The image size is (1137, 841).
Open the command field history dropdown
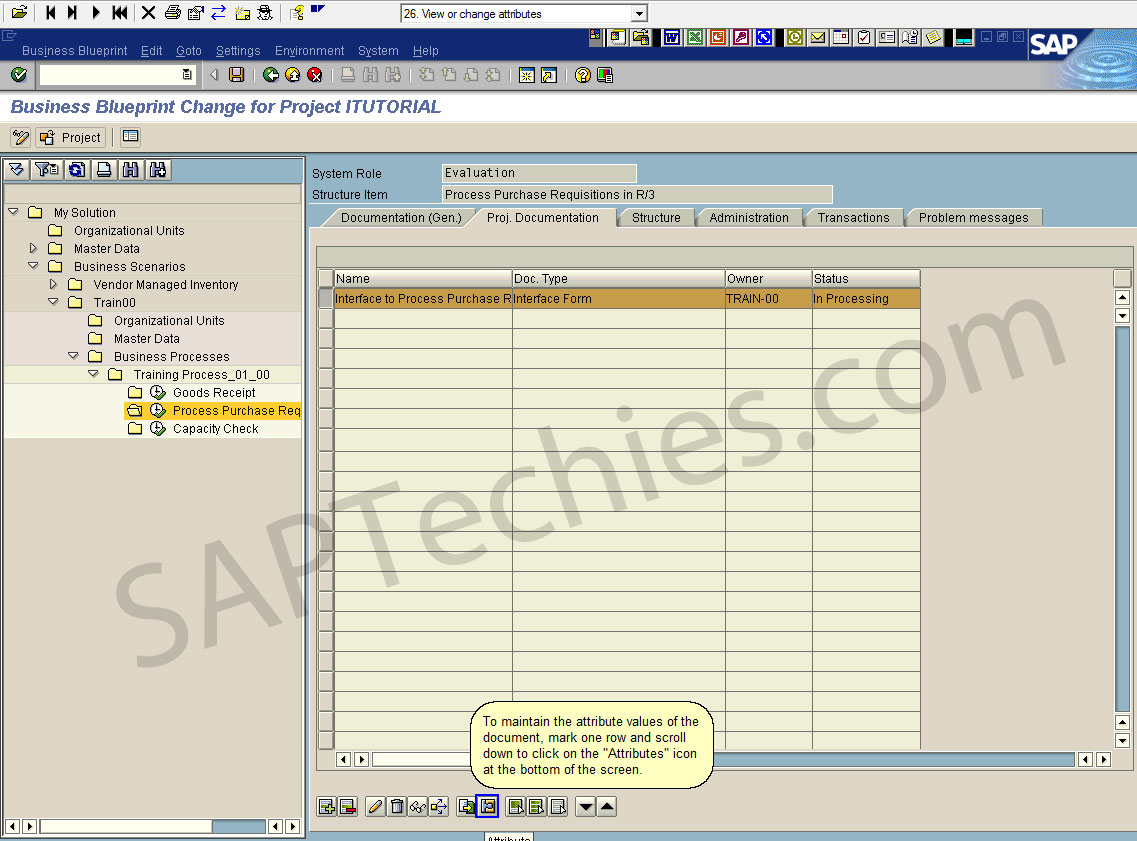click(187, 75)
